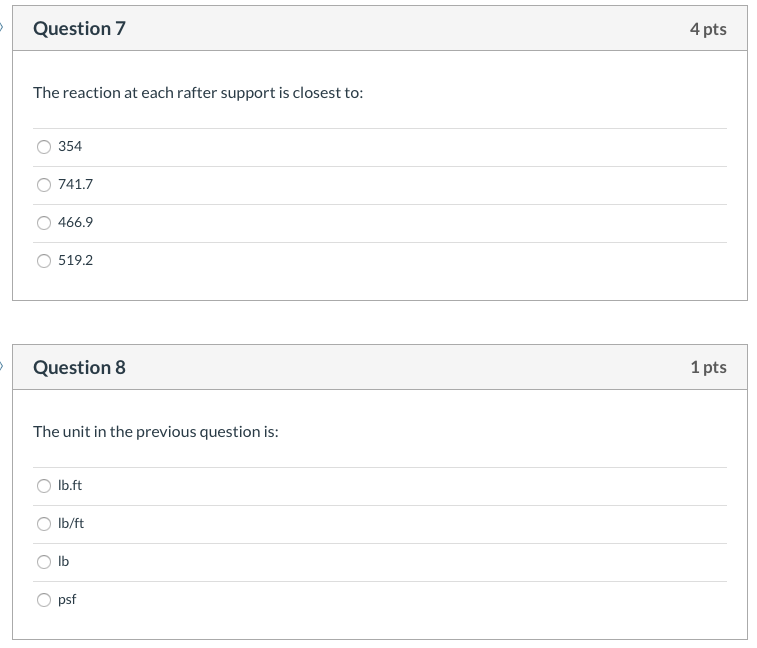
Task: Click the Question 7 header title
Action: click(x=79, y=29)
